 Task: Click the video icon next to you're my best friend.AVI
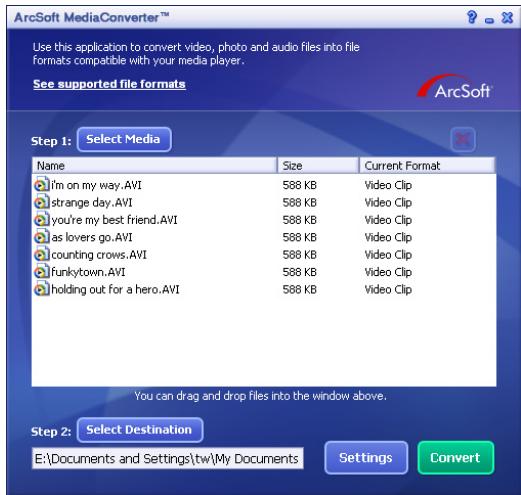[42, 220]
